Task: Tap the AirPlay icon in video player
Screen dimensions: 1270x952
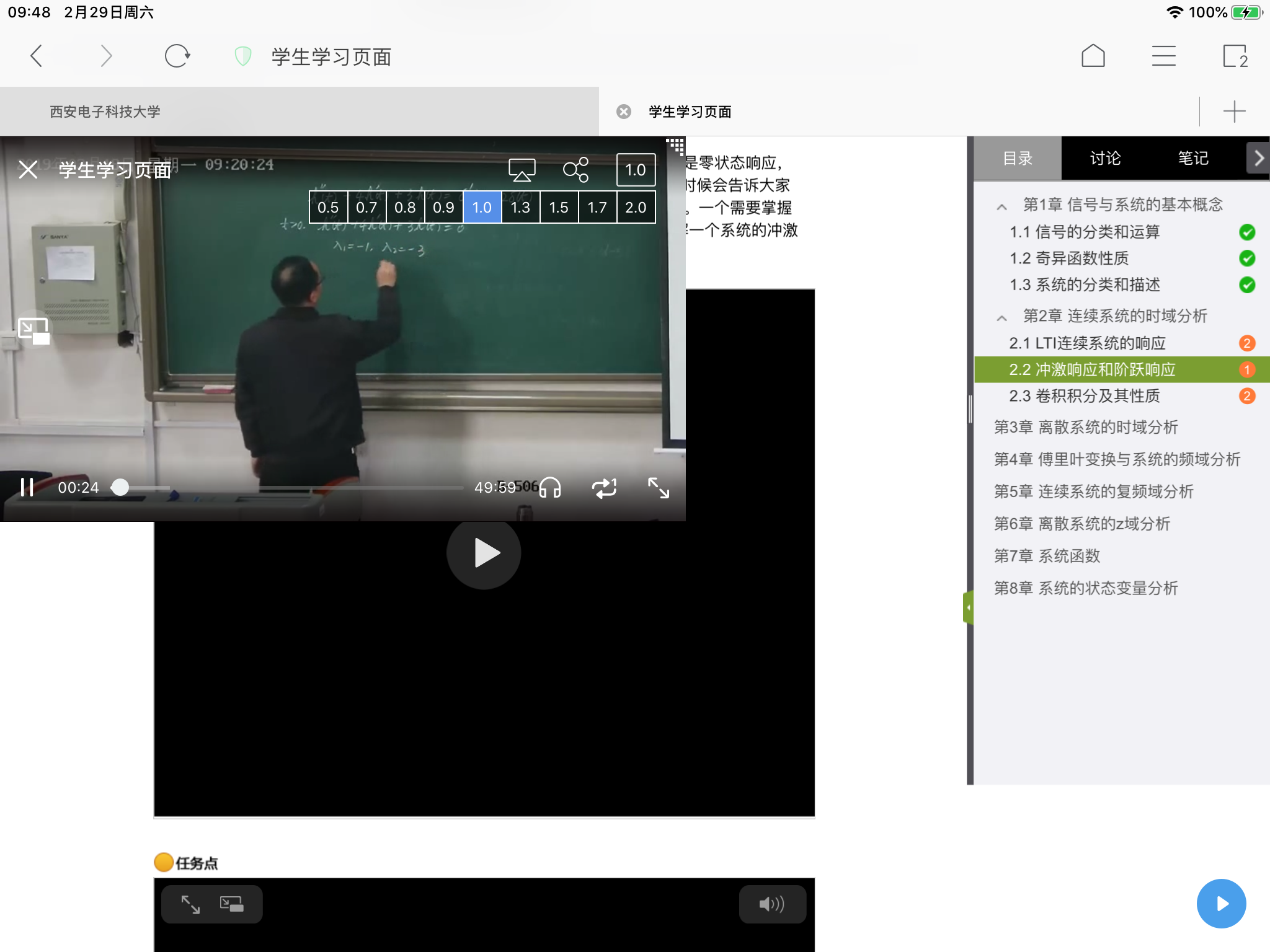Action: pos(522,170)
